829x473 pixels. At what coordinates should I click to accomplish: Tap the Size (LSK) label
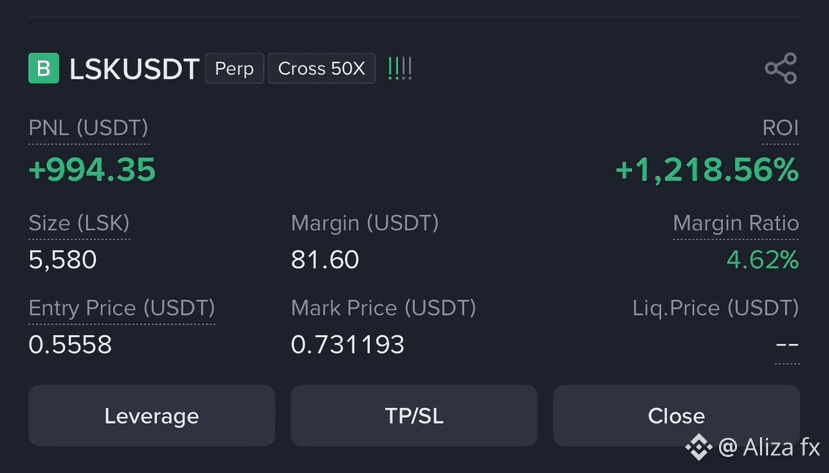(79, 223)
